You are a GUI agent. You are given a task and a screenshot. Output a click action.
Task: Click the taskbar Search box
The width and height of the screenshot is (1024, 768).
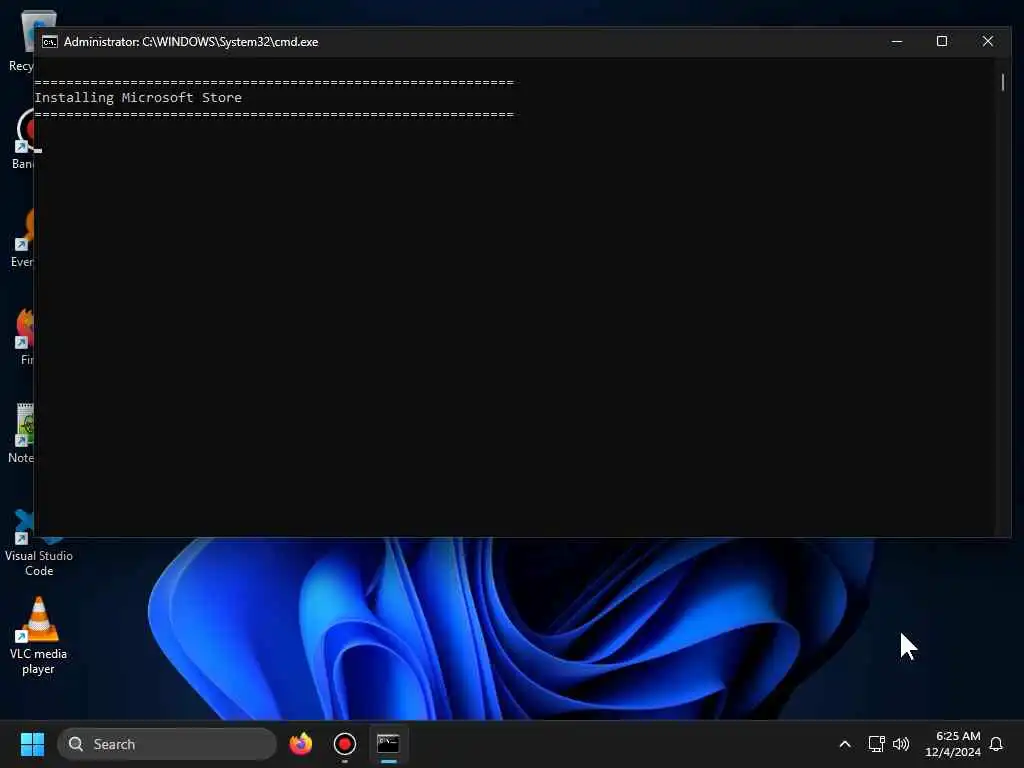[x=167, y=744]
